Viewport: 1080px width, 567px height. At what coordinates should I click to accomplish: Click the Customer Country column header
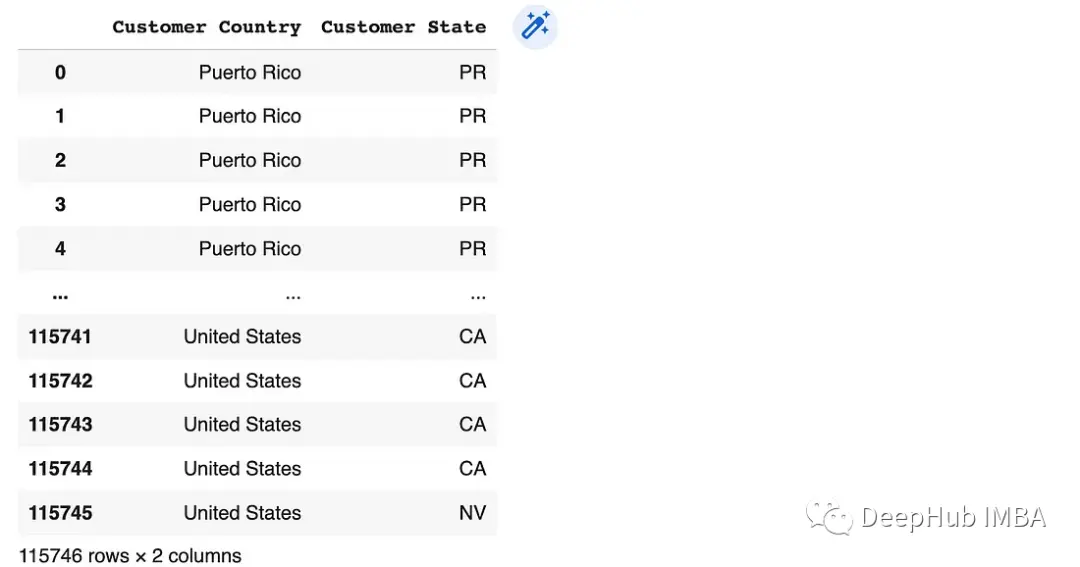206,27
